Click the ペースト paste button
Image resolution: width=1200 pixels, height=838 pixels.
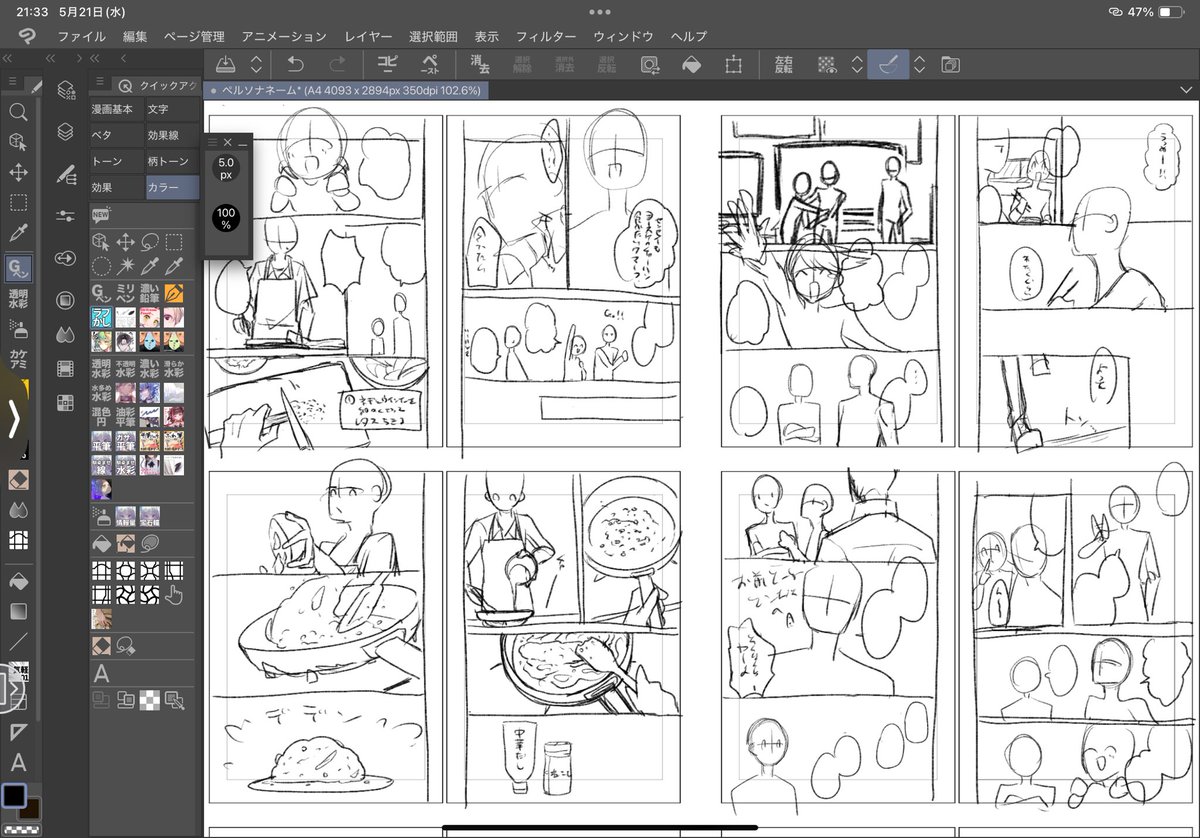429,64
